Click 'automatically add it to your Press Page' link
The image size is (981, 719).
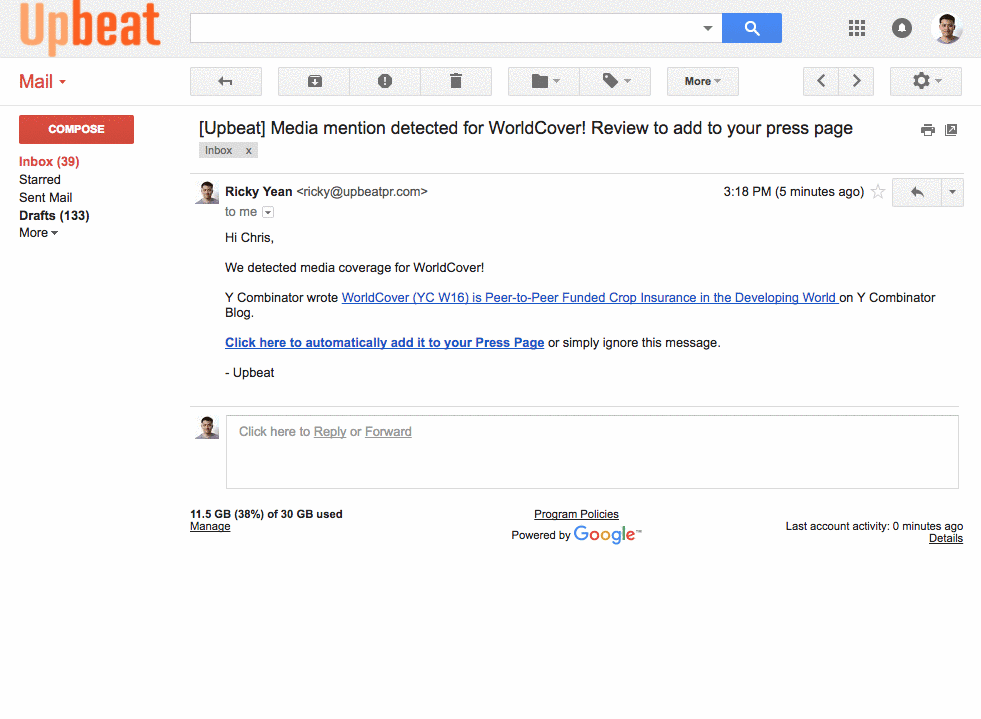tap(384, 343)
